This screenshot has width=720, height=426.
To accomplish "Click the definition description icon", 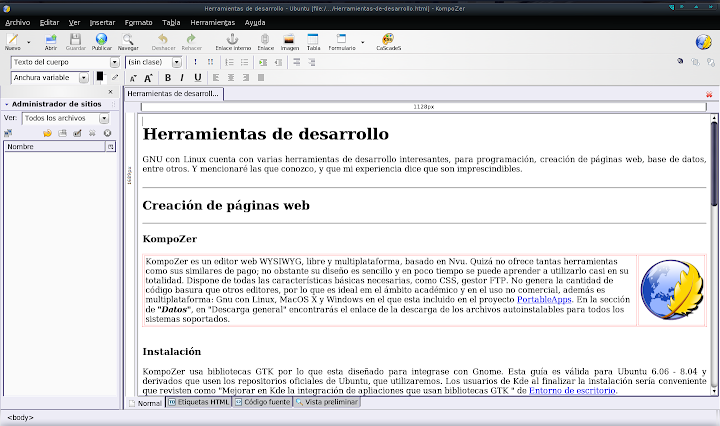I will coord(312,62).
